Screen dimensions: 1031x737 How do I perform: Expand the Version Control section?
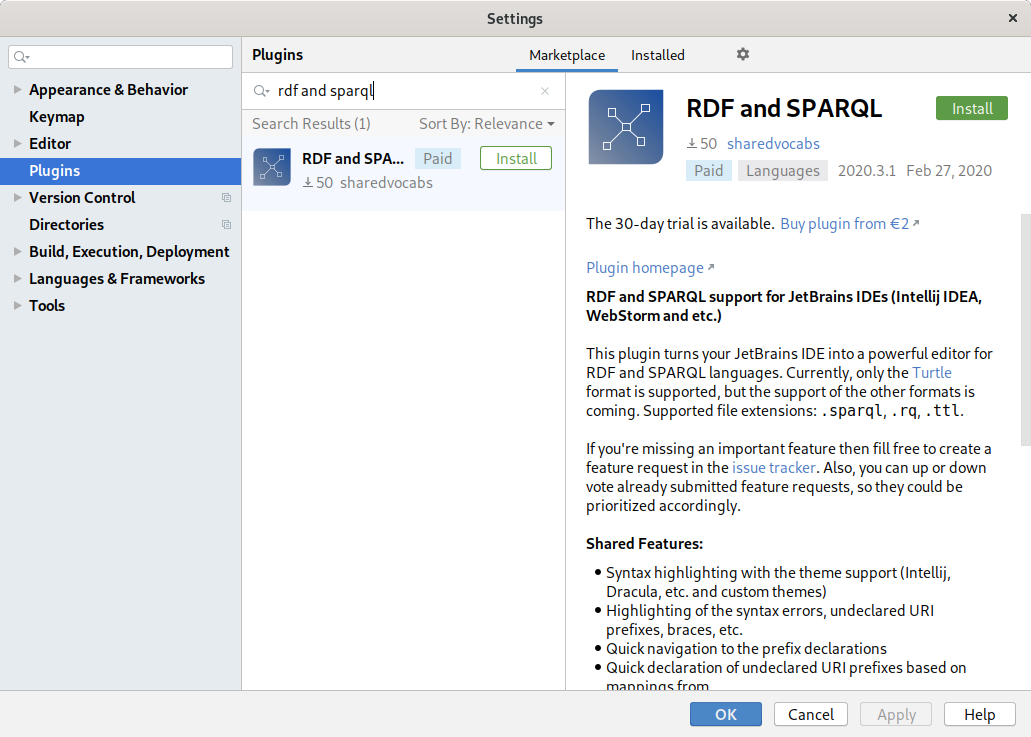[x=17, y=197]
